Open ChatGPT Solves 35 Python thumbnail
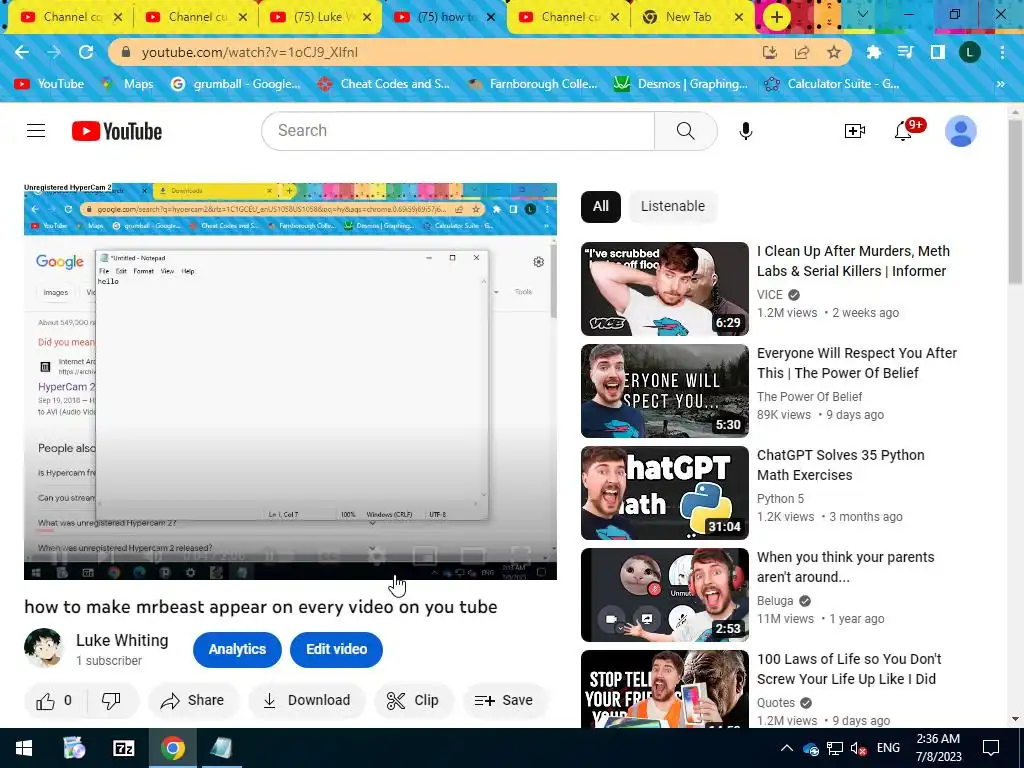 coord(665,493)
